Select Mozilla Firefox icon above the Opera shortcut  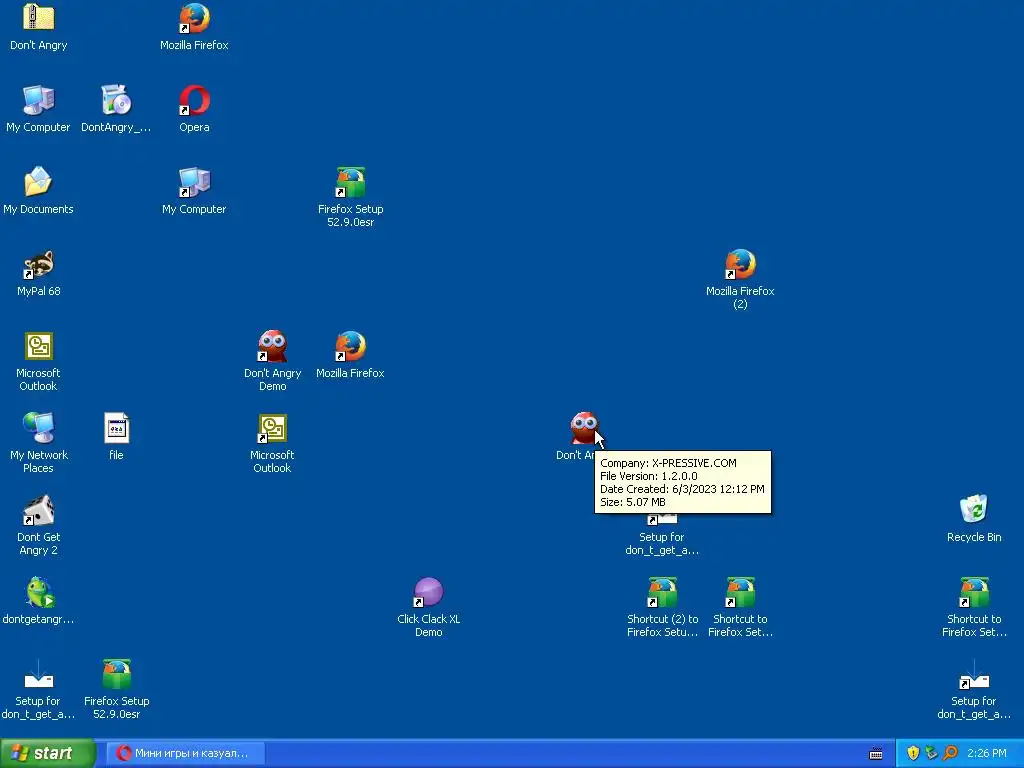(194, 18)
